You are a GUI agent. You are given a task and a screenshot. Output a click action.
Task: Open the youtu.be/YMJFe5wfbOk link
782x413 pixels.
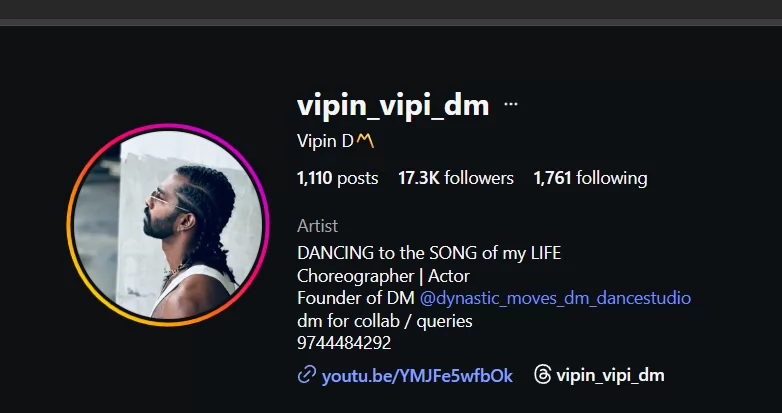pyautogui.click(x=417, y=376)
